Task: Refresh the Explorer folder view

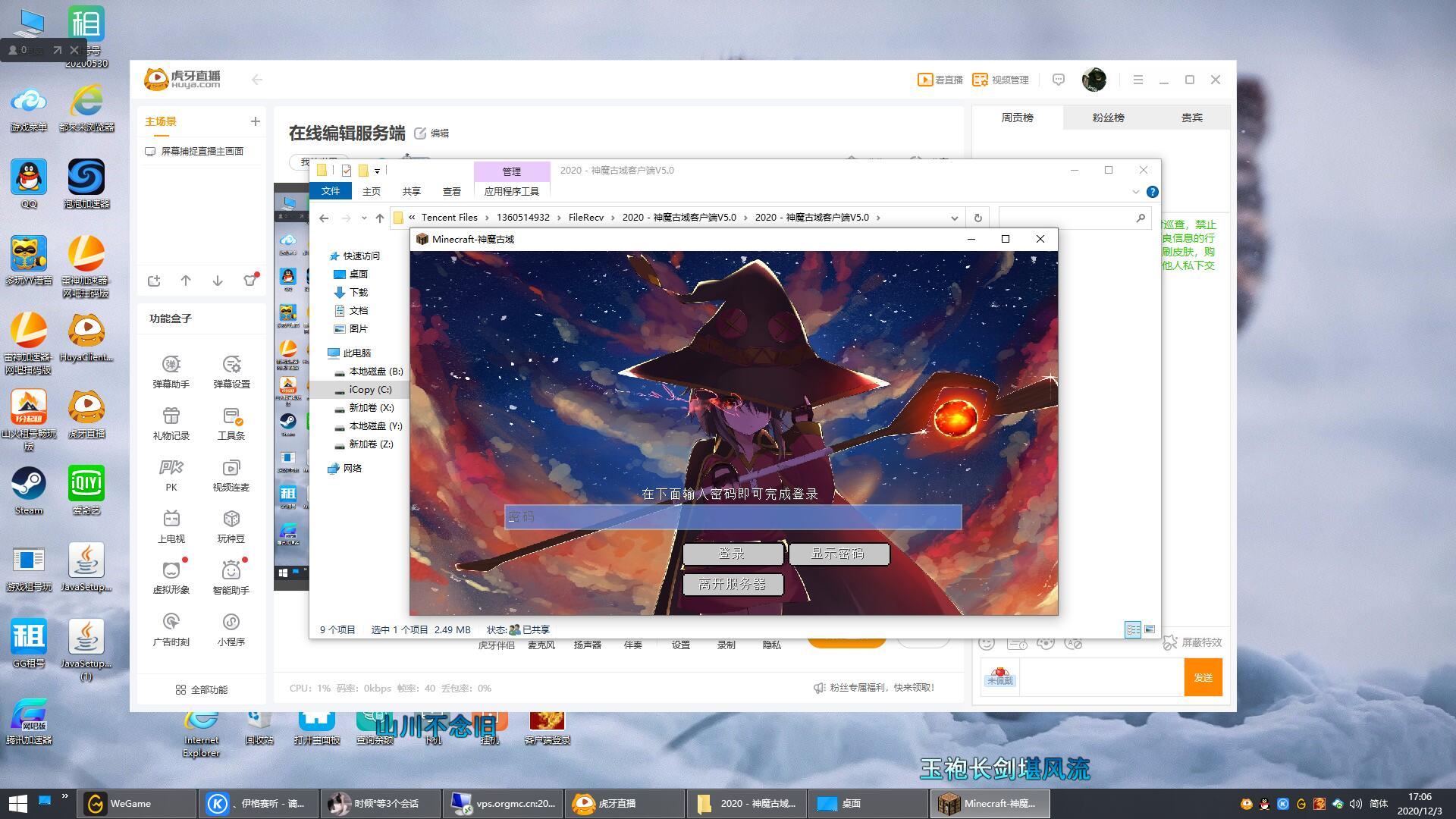Action: click(x=977, y=218)
